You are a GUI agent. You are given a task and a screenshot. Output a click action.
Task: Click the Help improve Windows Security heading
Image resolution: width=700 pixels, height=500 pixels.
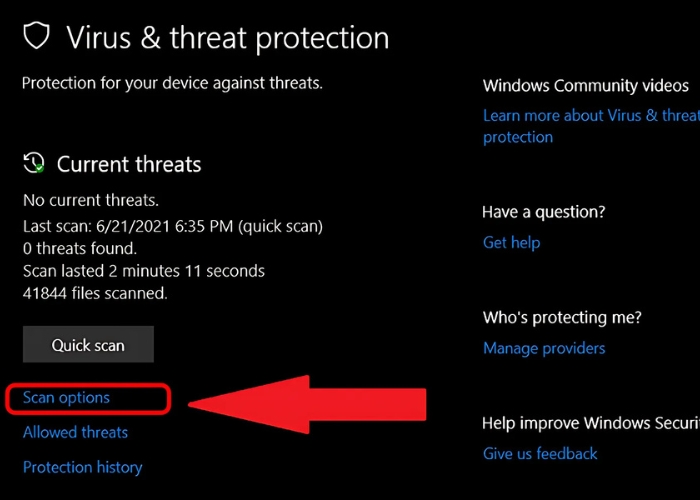[x=590, y=423]
